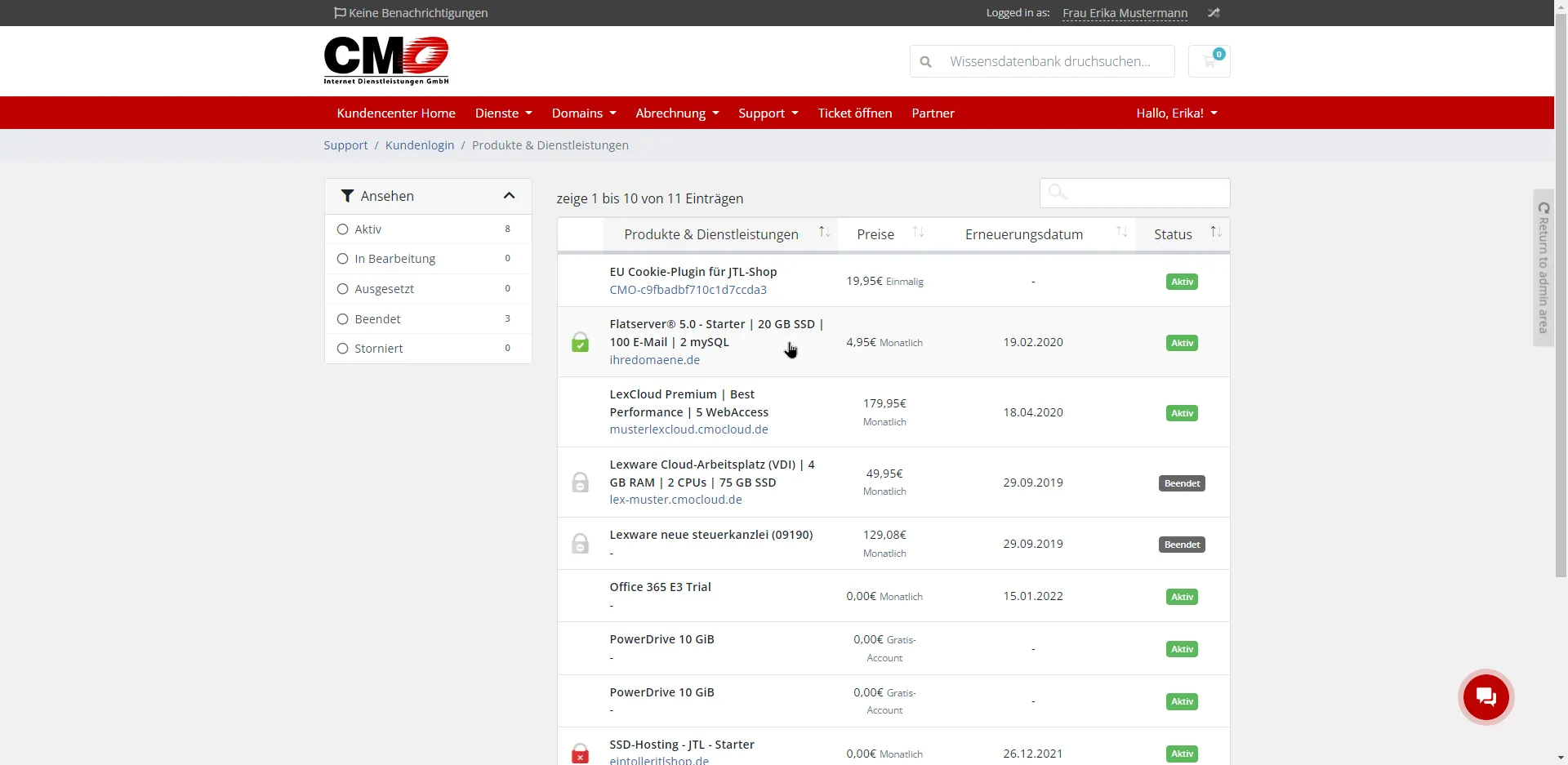The width and height of the screenshot is (1568, 765).
Task: Expand the Support dropdown menu
Action: (x=768, y=113)
